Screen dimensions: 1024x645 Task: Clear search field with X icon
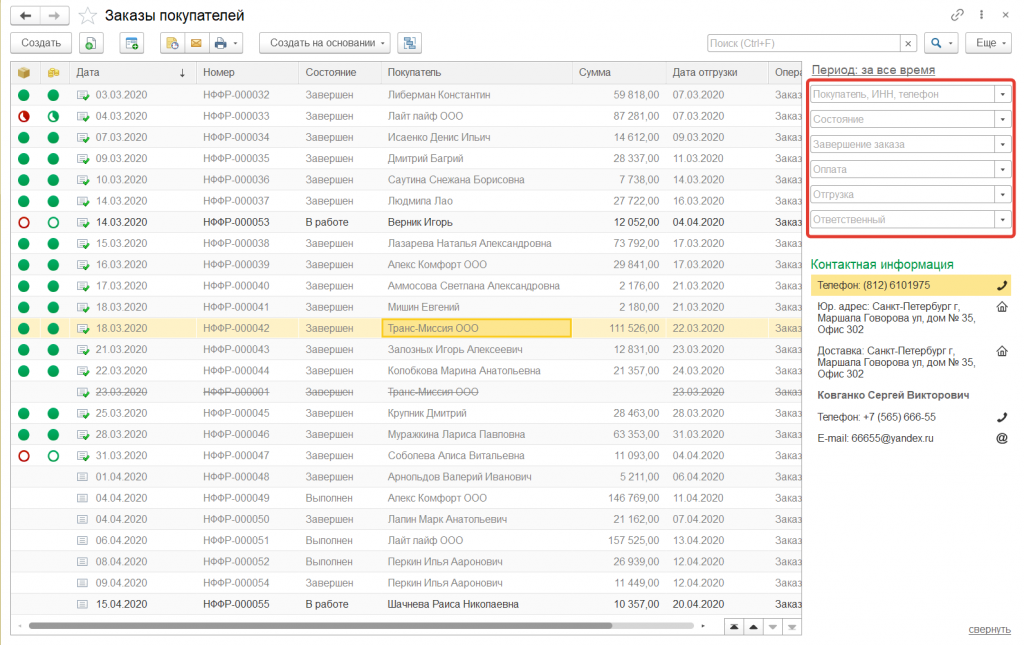(x=908, y=43)
